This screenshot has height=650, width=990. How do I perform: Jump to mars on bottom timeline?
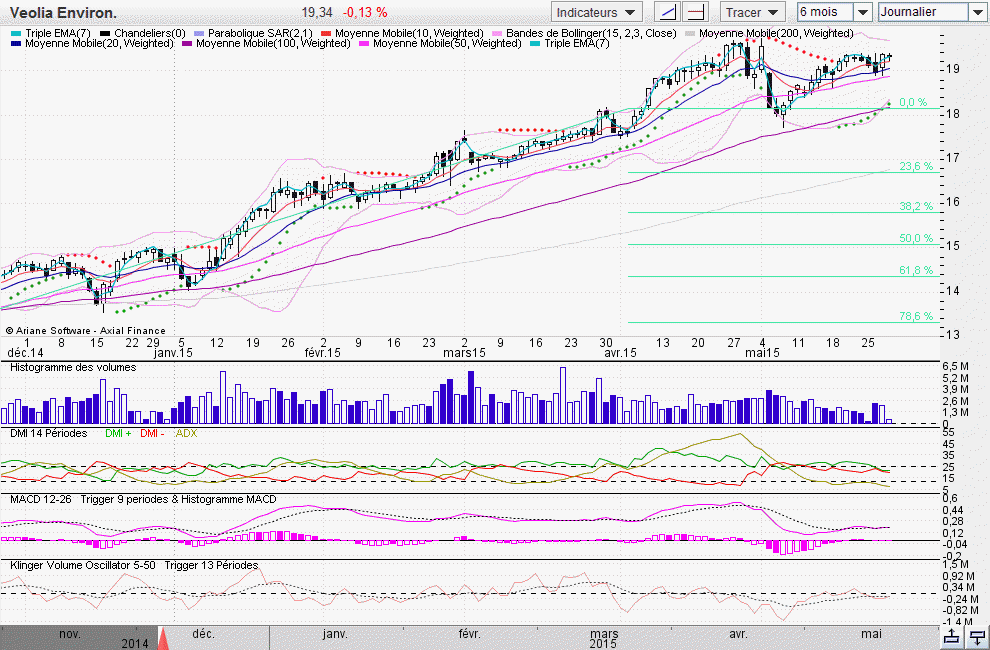pos(604,634)
